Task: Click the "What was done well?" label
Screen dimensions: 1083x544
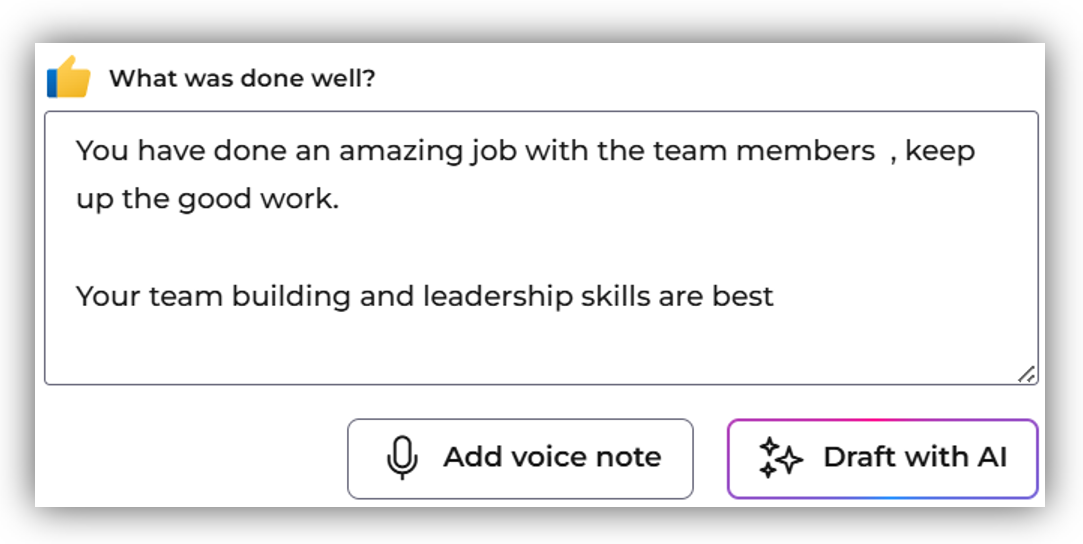Action: coord(242,78)
